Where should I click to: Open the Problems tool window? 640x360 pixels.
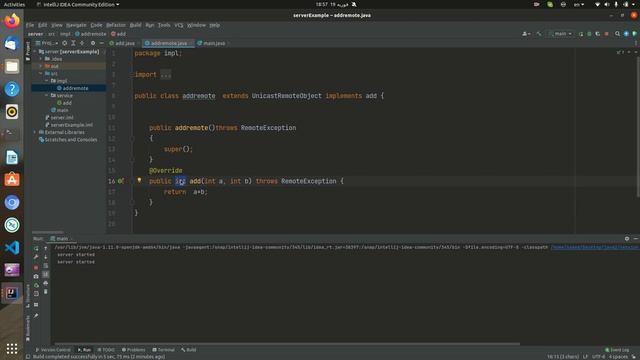point(133,350)
